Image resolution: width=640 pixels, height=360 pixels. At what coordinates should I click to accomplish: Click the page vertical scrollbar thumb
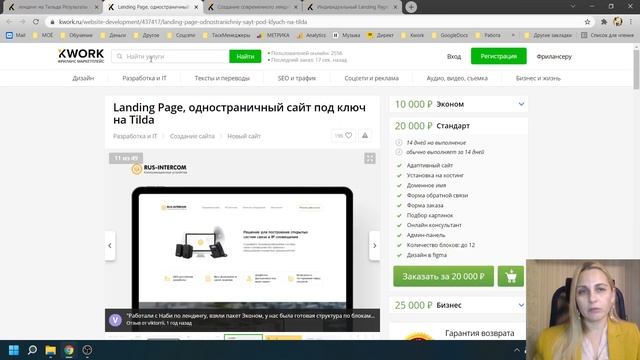(x=636, y=69)
